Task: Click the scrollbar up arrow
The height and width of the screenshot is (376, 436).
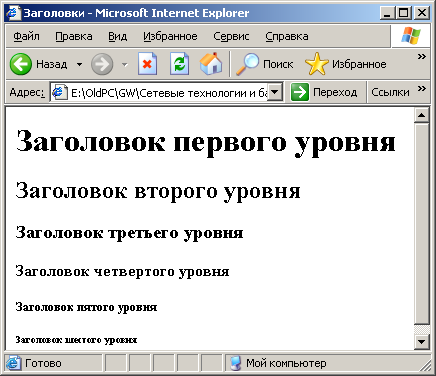Action: pyautogui.click(x=422, y=115)
